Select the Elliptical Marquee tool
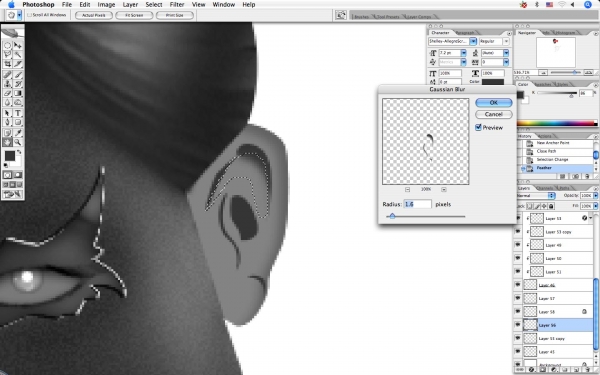 pos(7,45)
